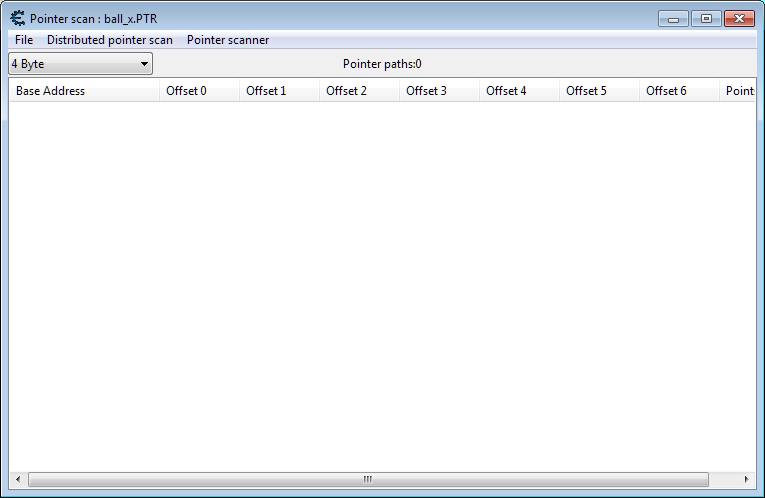
Task: Click the Offset 5 column header
Action: tap(599, 91)
